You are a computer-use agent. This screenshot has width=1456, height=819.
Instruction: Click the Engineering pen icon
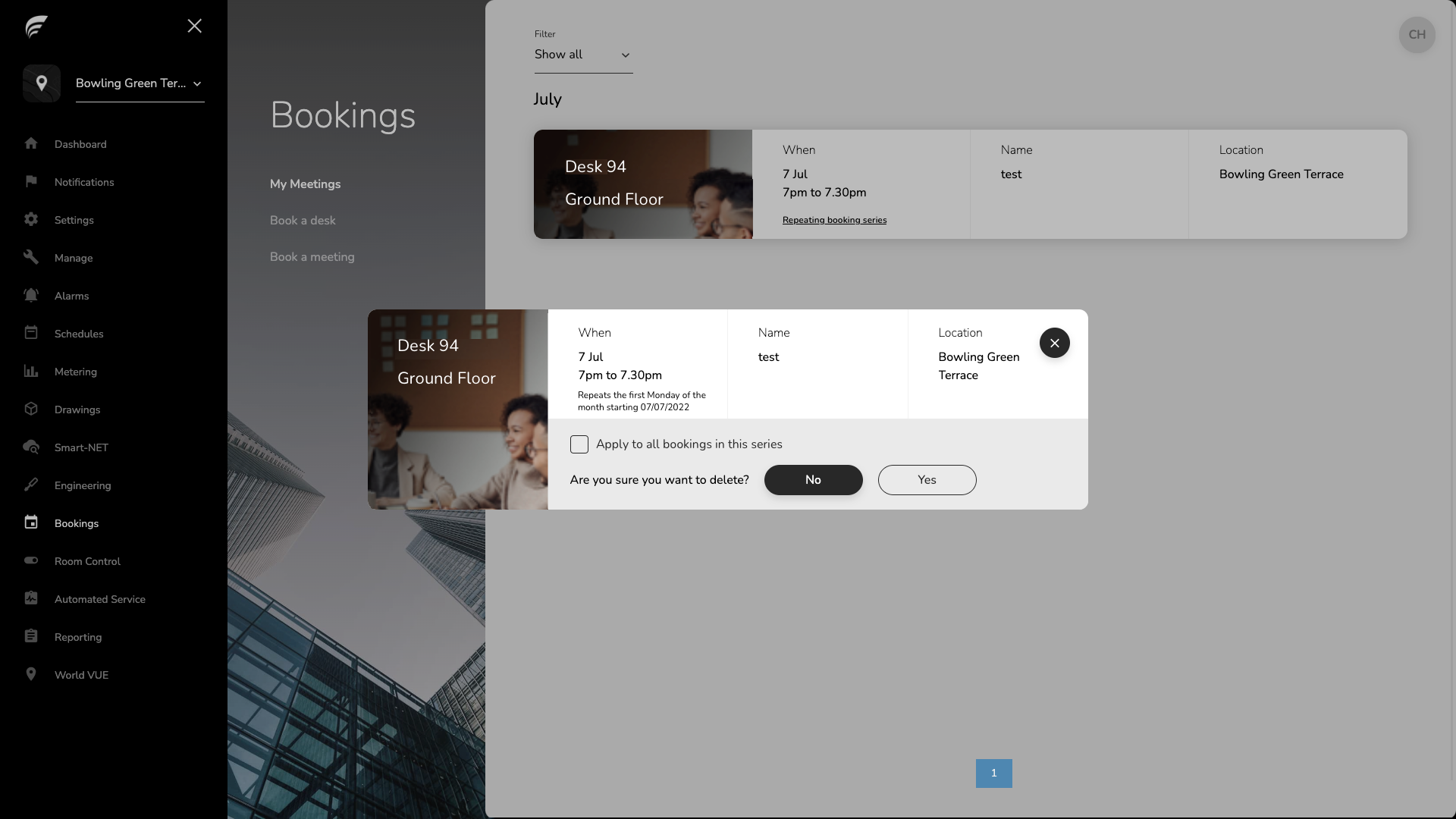31,485
